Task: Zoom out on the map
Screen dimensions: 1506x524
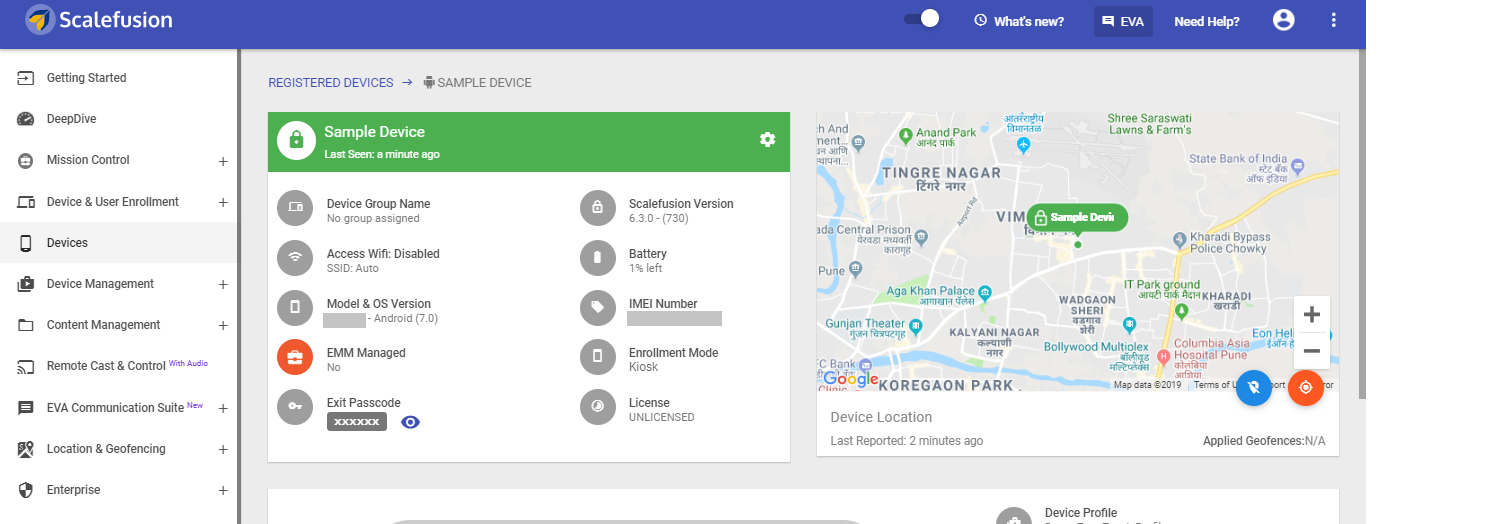Action: pos(1312,351)
